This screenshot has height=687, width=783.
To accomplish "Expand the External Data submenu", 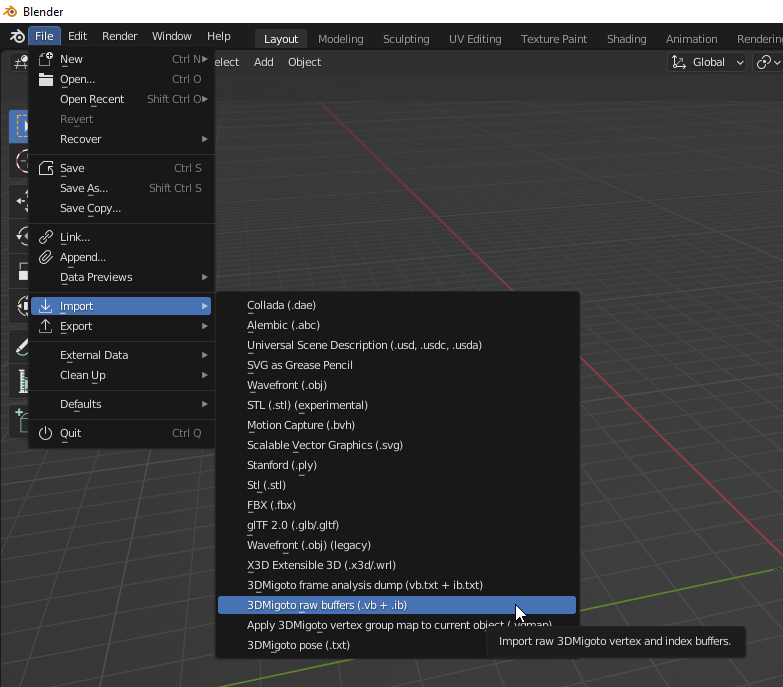I will point(121,355).
